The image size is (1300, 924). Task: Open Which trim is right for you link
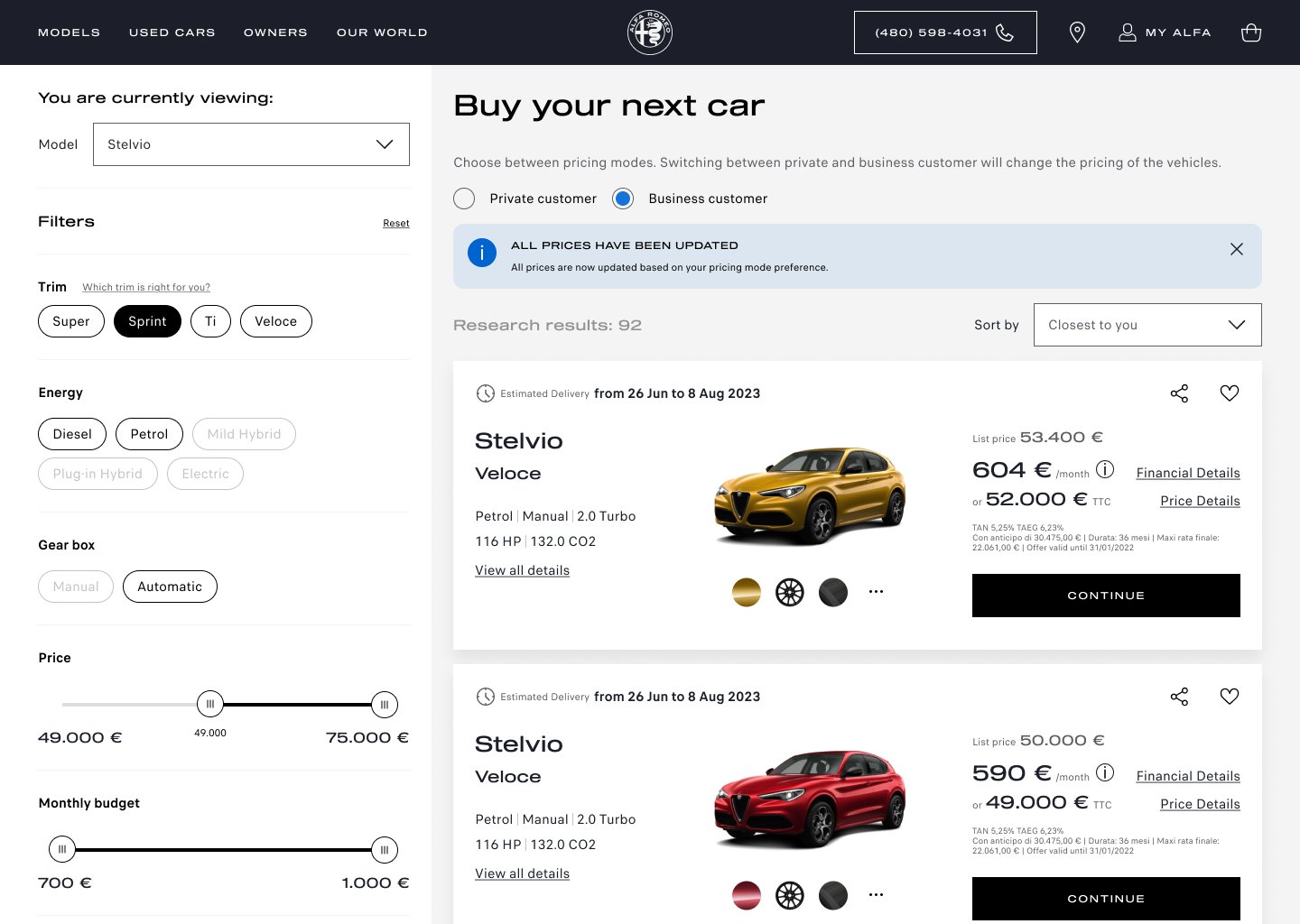point(146,287)
